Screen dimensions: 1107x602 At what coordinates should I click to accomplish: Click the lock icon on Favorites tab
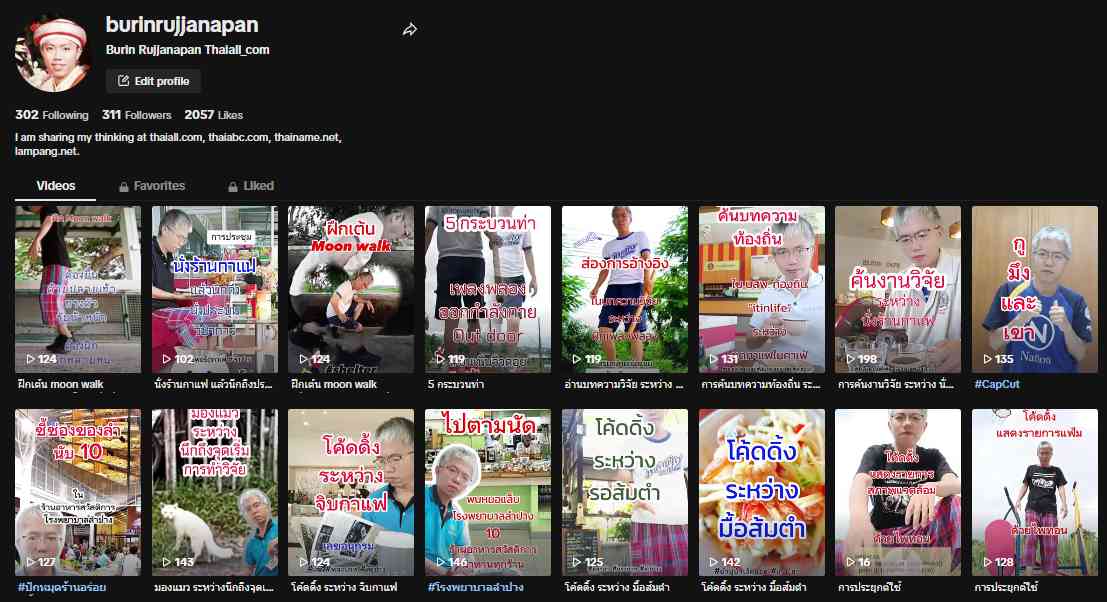(x=123, y=187)
